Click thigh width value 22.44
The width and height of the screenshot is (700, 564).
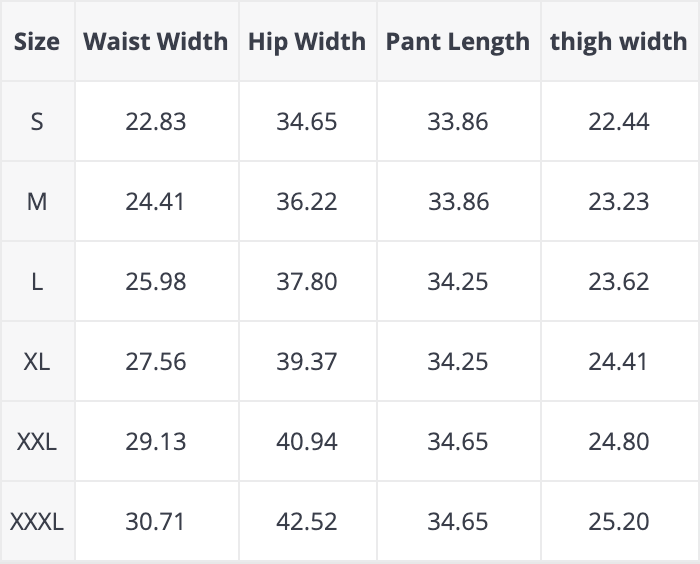619,122
